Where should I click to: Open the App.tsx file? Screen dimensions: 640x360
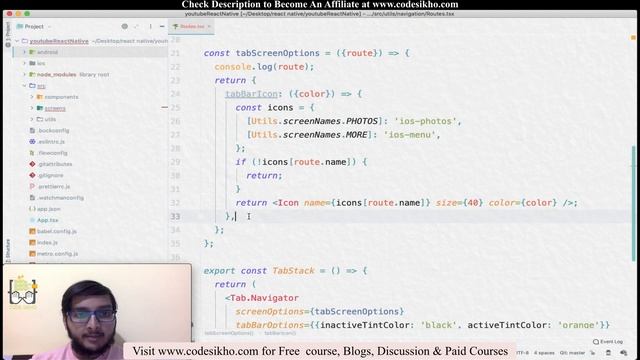tap(48, 220)
